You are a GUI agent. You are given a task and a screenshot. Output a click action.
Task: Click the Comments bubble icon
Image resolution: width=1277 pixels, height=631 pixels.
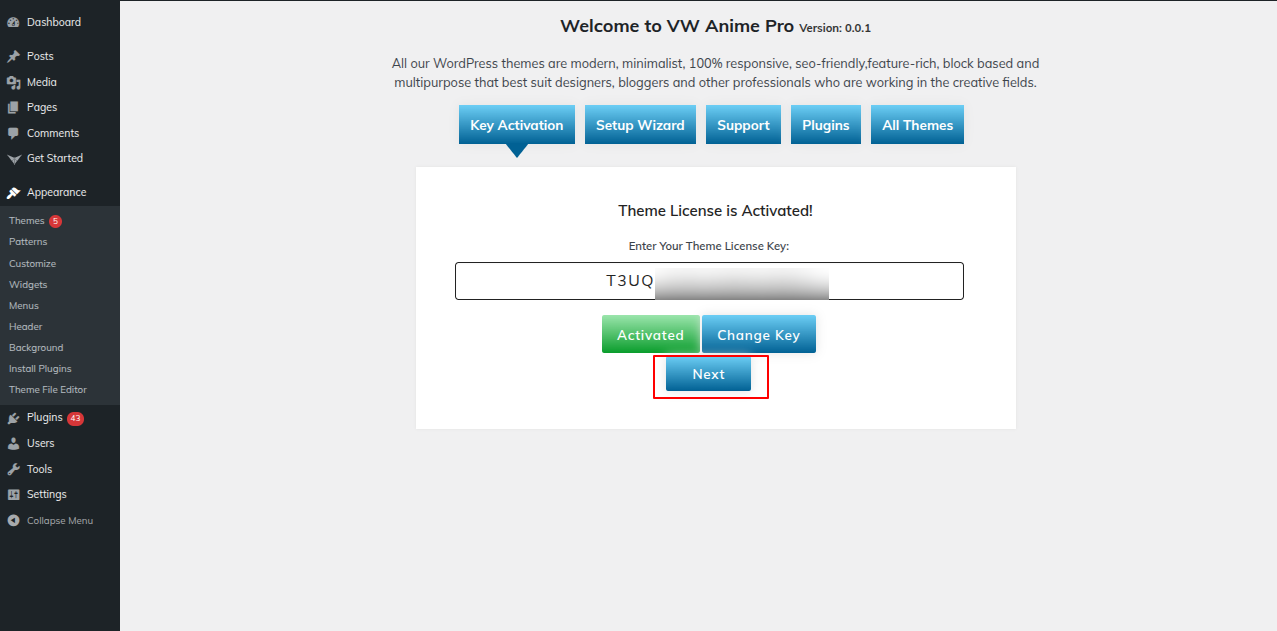(13, 133)
